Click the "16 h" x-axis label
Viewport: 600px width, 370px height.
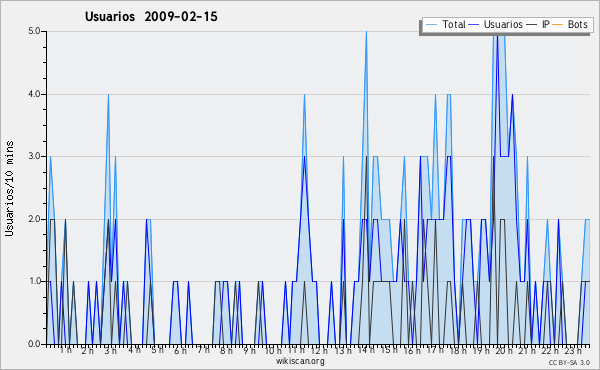(412, 351)
